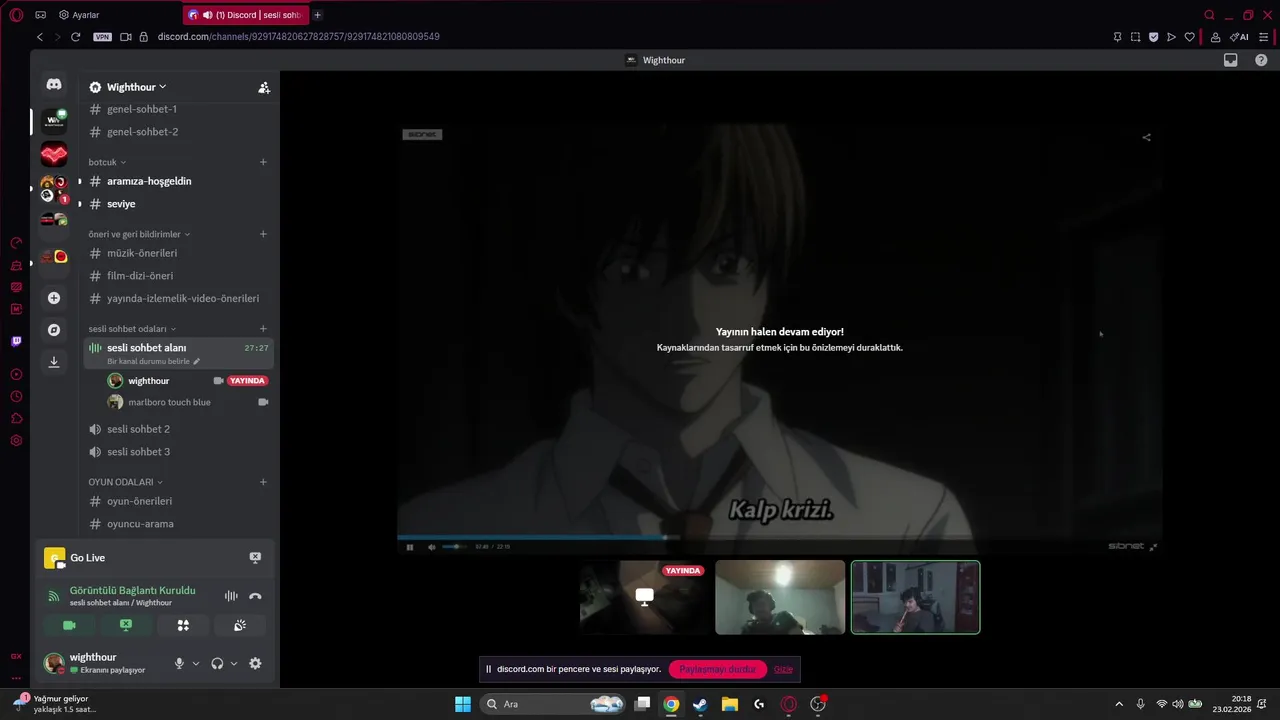
Task: Toggle camera on/off in voice panel
Action: [x=69, y=625]
